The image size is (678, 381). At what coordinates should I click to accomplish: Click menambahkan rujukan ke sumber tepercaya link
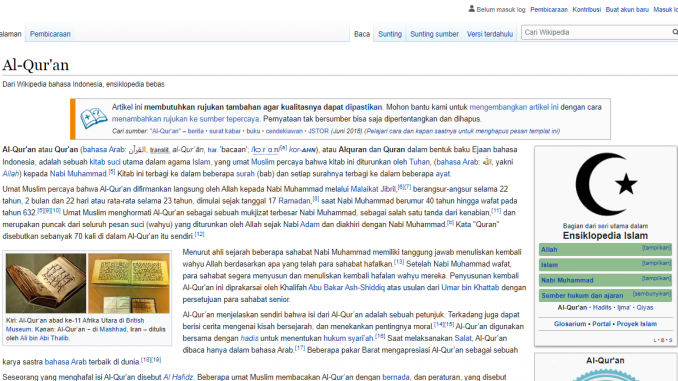185,119
